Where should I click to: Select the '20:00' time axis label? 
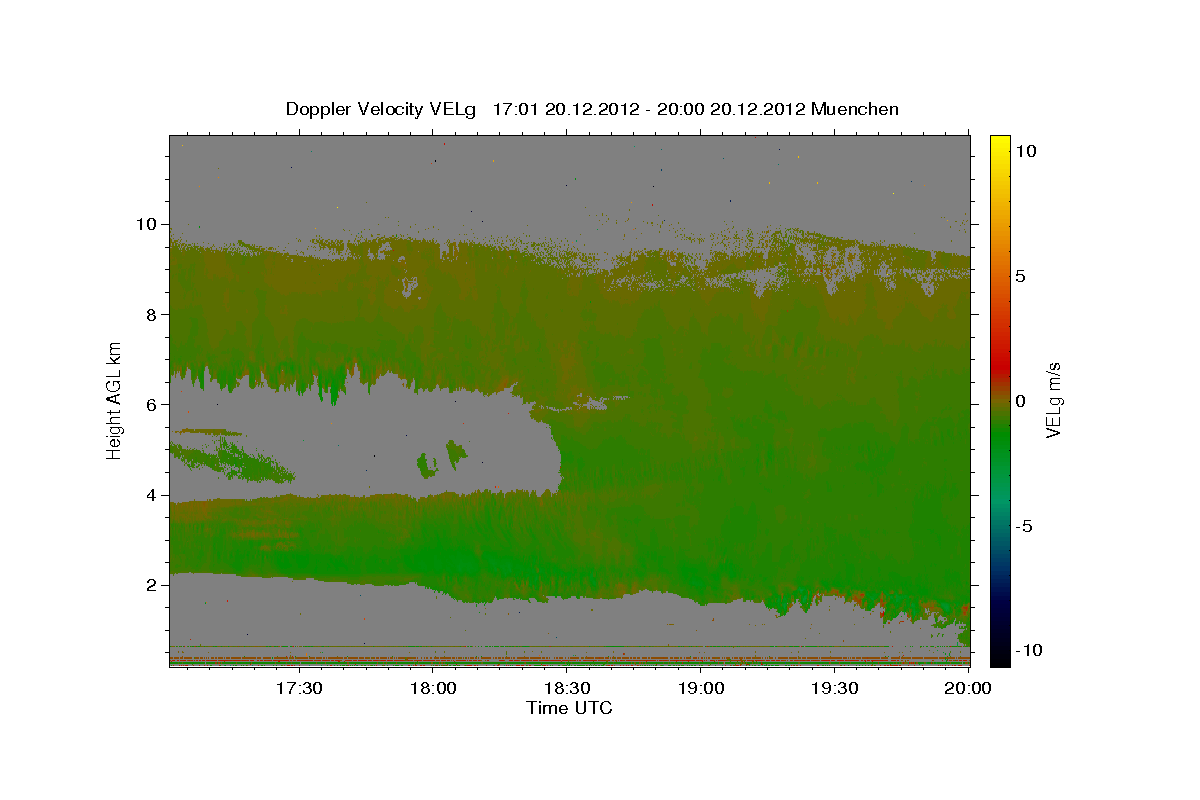coord(969,689)
